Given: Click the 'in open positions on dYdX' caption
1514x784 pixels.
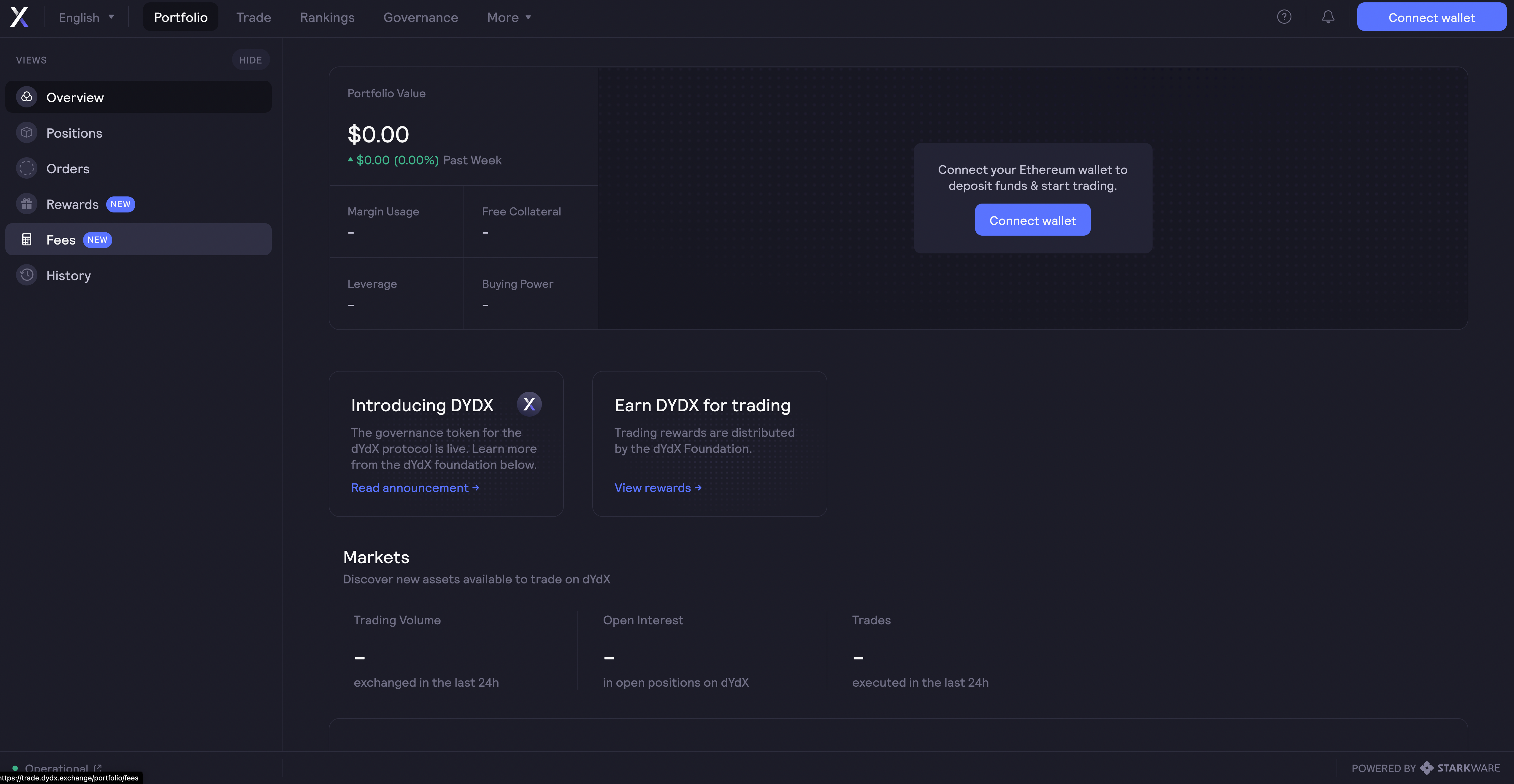Looking at the screenshot, I should pyautogui.click(x=676, y=682).
